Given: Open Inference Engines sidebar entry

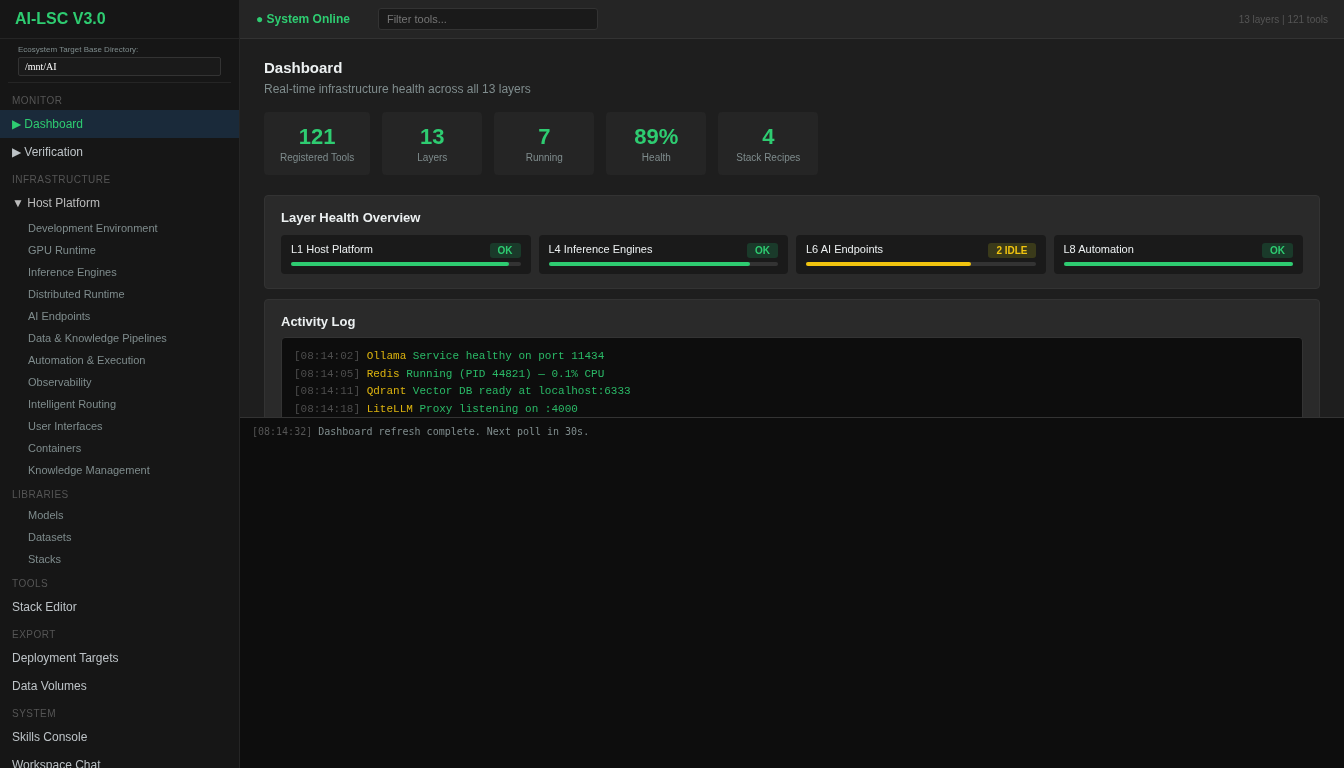Looking at the screenshot, I should click(x=119, y=272).
